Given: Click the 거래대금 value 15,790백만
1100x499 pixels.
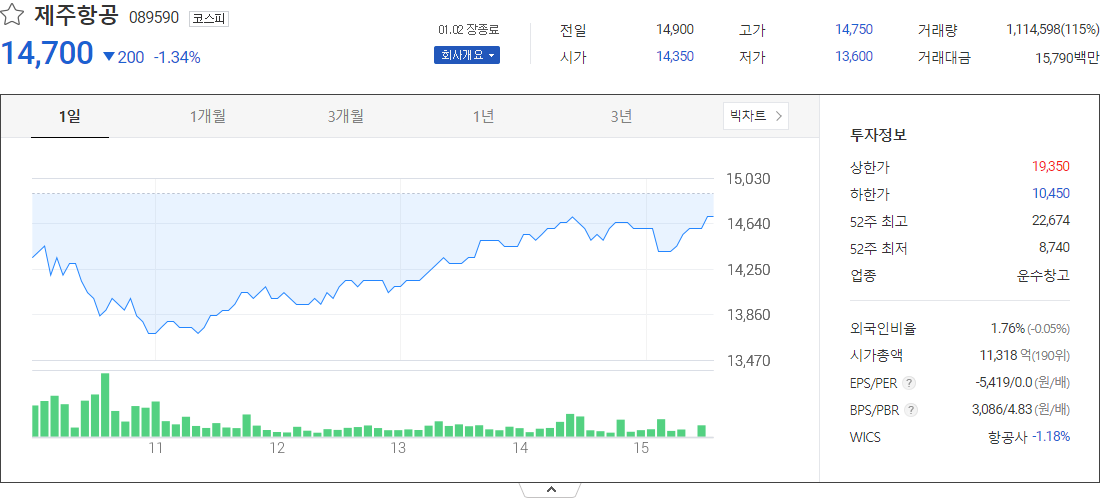Looking at the screenshot, I should coord(1067,58).
